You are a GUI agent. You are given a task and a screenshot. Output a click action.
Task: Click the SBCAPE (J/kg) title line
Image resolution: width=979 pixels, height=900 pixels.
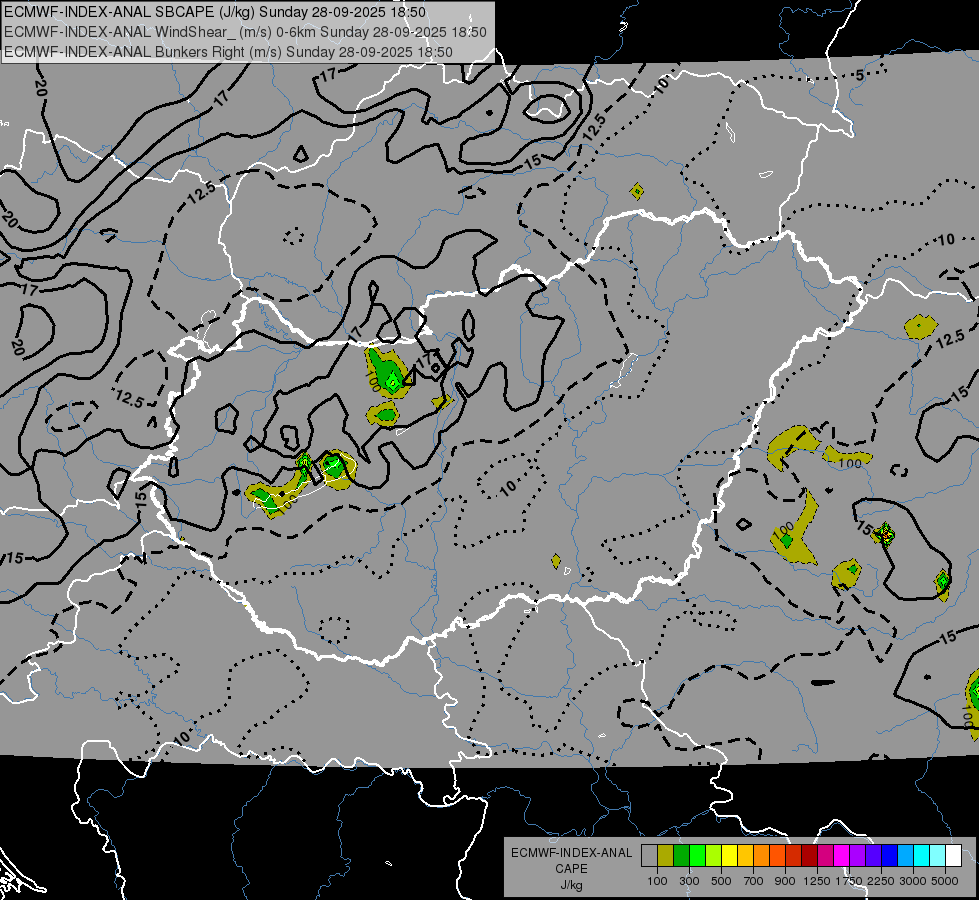point(215,12)
